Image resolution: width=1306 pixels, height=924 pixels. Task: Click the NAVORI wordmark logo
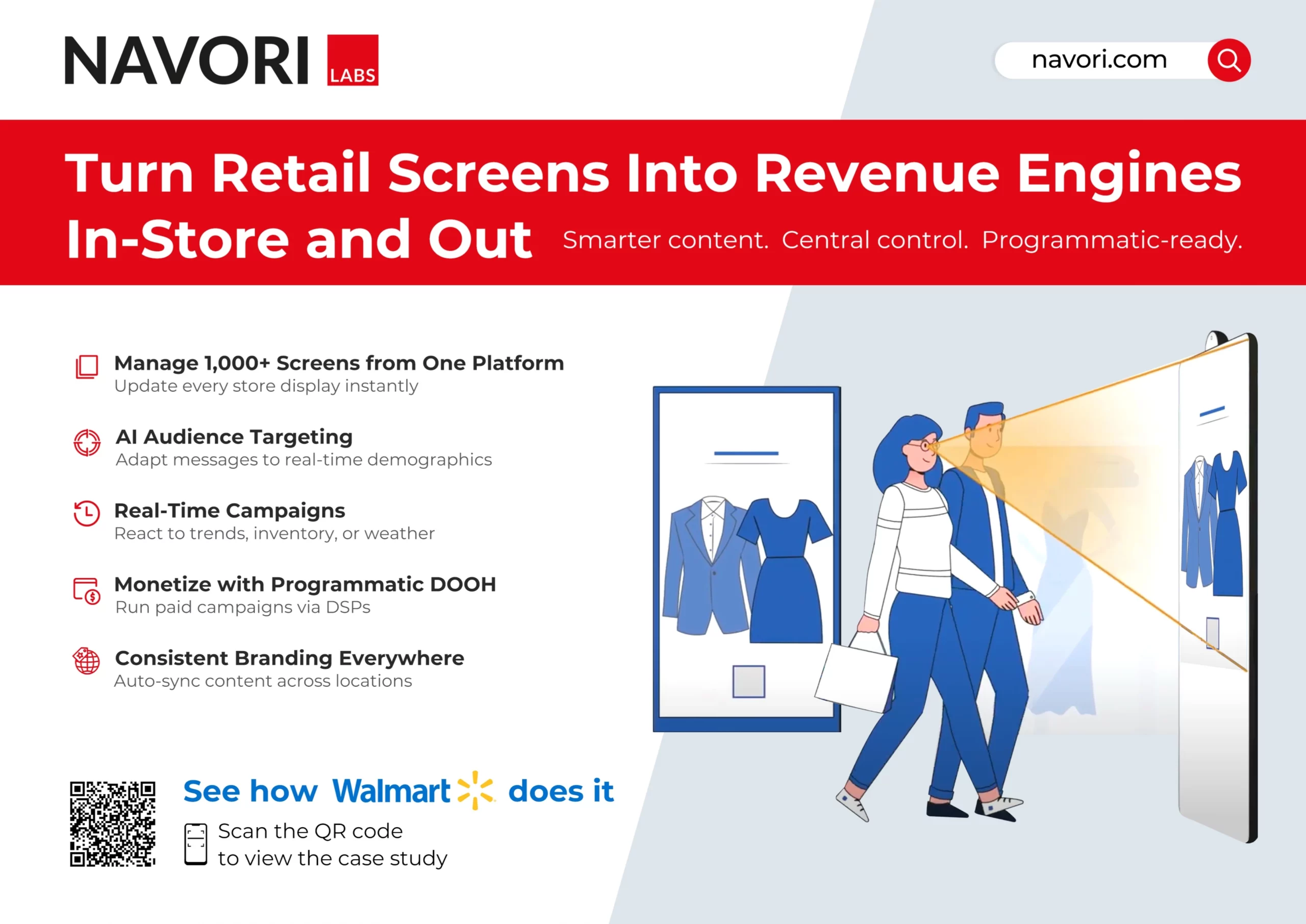[187, 60]
